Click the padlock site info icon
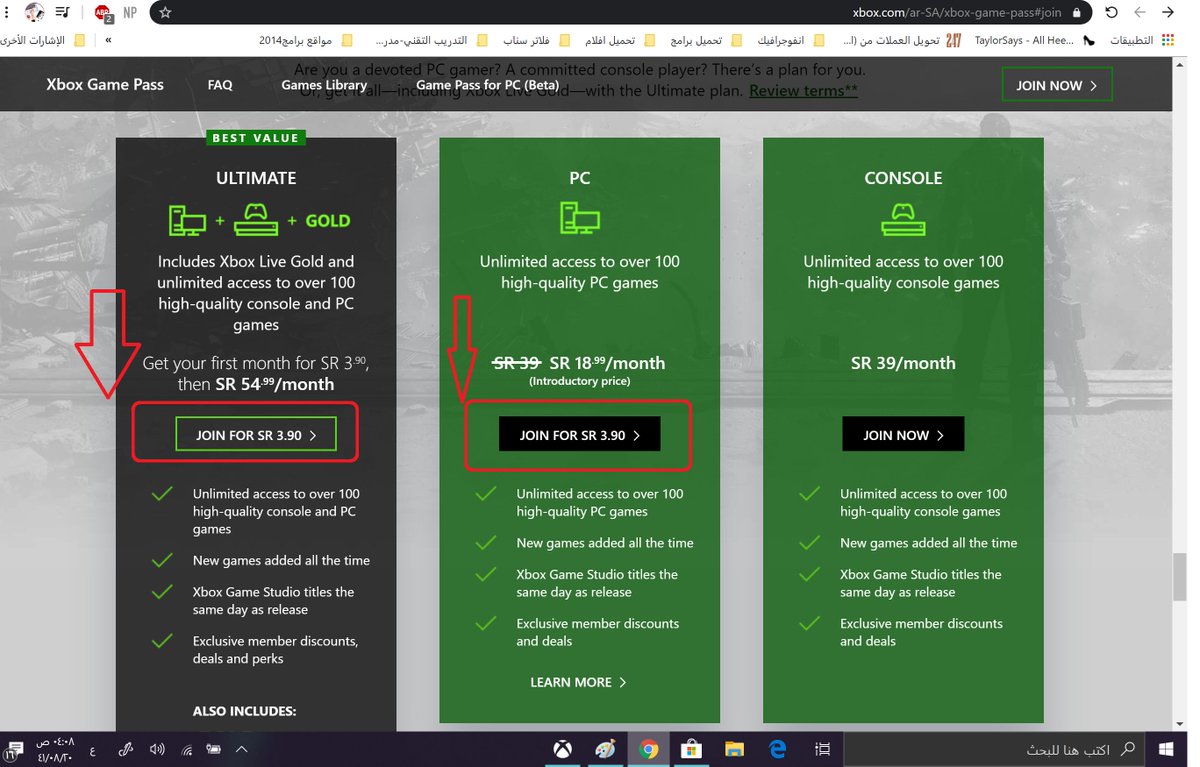Image resolution: width=1200 pixels, height=767 pixels. tap(1077, 13)
